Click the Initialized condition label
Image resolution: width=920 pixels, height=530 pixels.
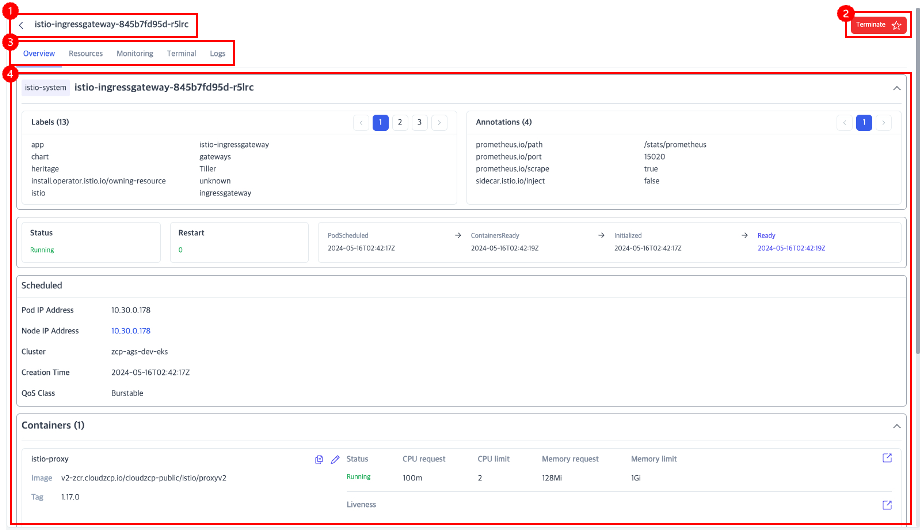click(x=628, y=235)
